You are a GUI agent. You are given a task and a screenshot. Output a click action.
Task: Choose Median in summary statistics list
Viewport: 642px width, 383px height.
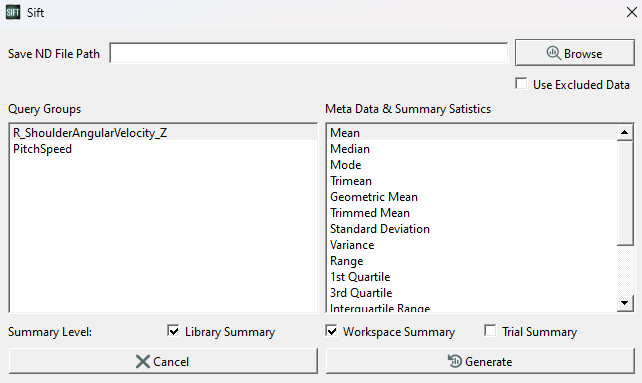click(472, 149)
